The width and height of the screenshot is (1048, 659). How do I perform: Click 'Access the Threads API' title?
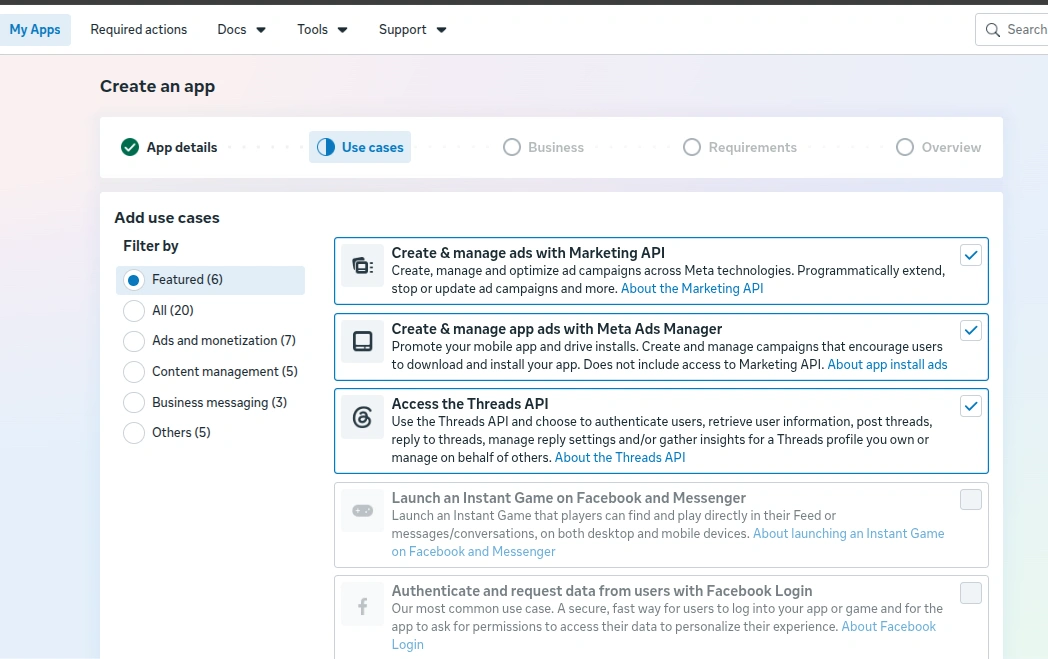(470, 404)
